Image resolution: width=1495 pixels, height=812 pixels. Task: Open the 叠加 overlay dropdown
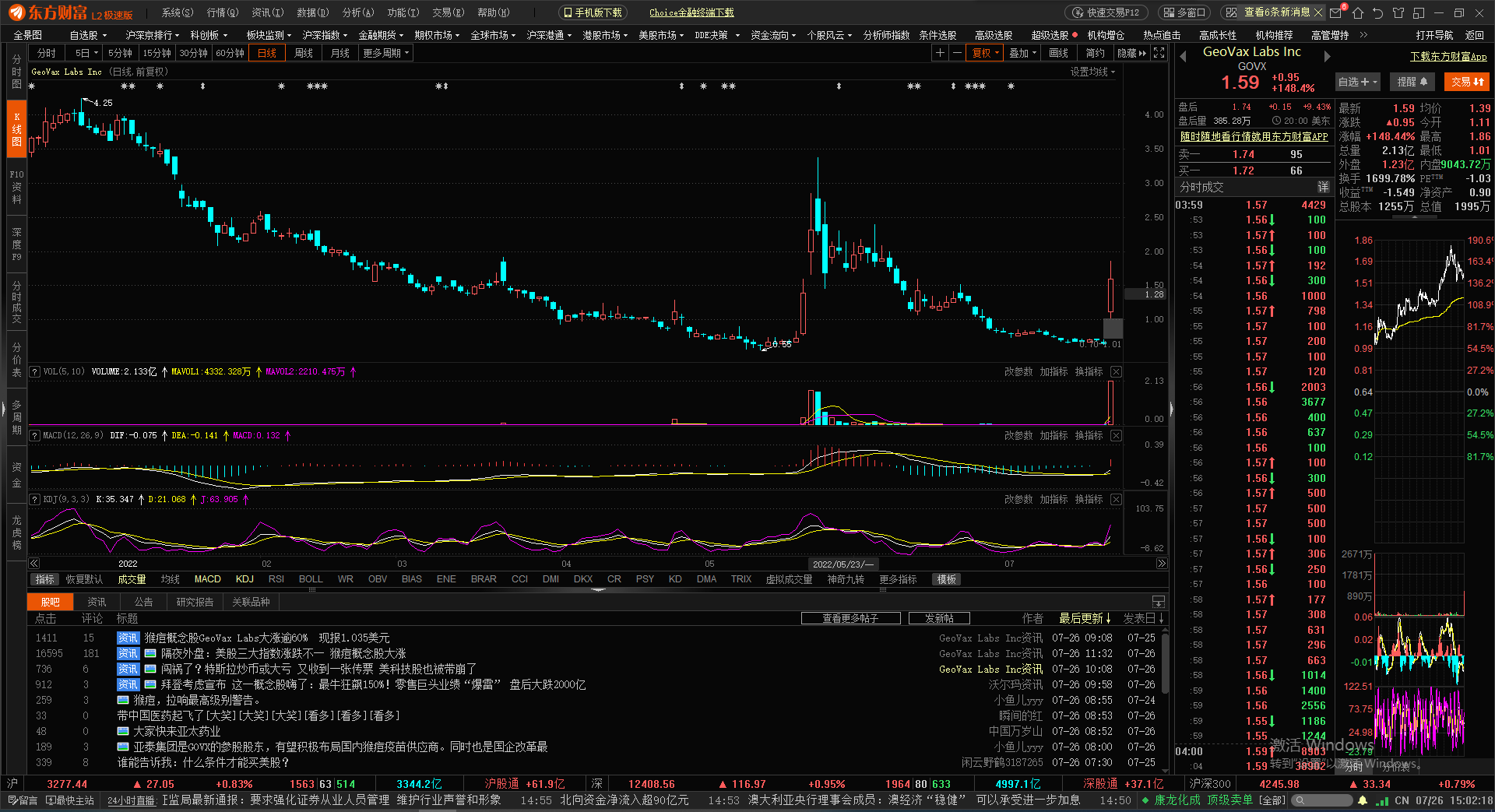click(x=1022, y=53)
